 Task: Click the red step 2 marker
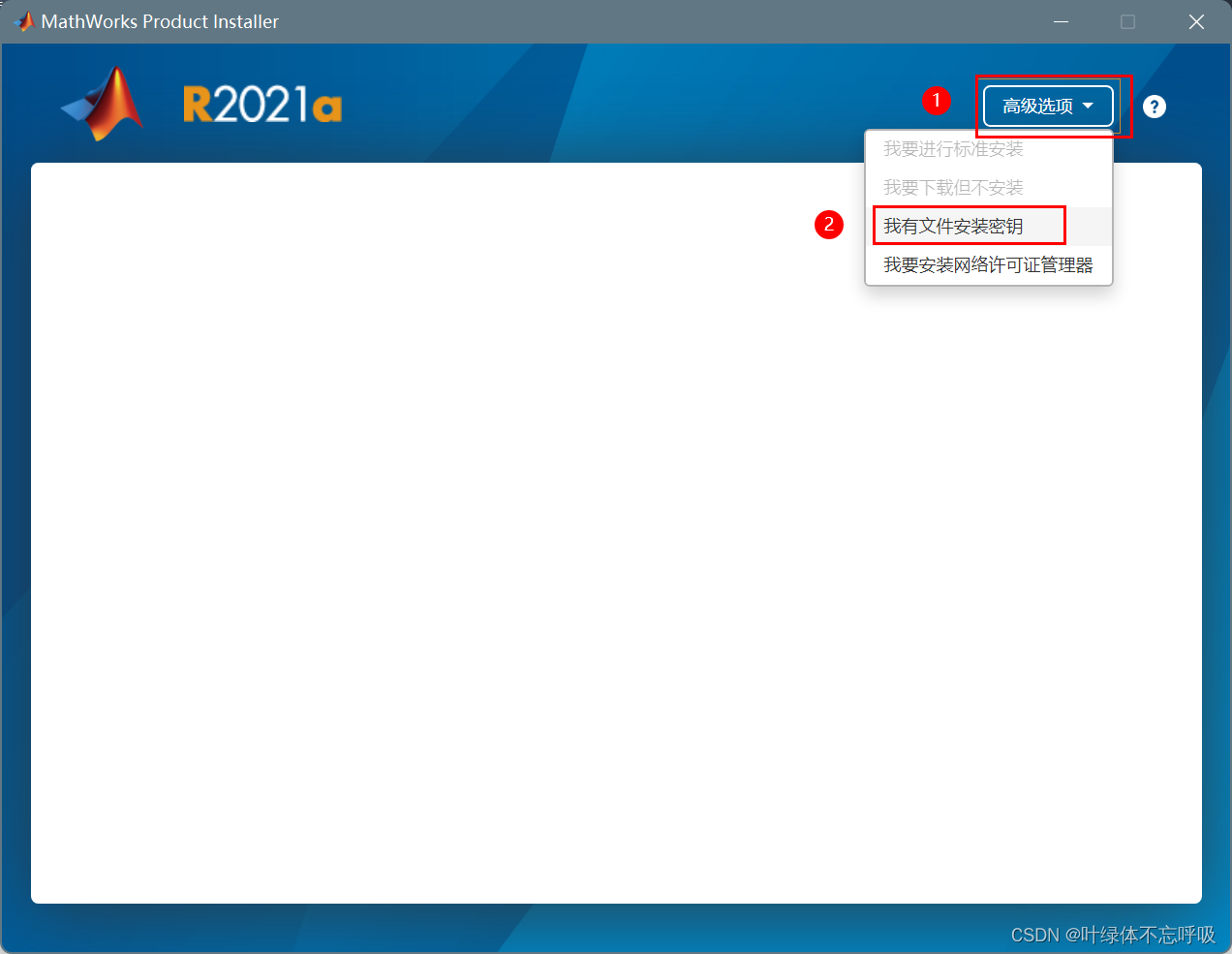click(x=828, y=225)
